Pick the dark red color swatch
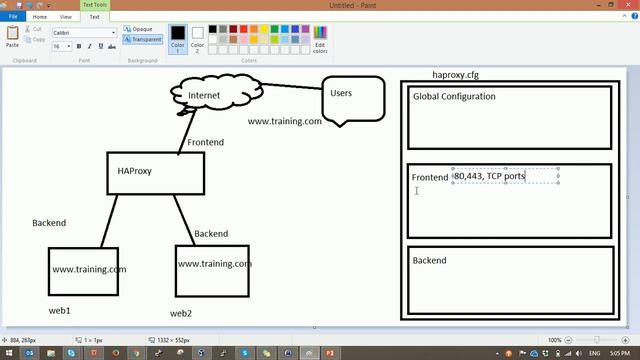Screen dimensions: 640x360 233,29
